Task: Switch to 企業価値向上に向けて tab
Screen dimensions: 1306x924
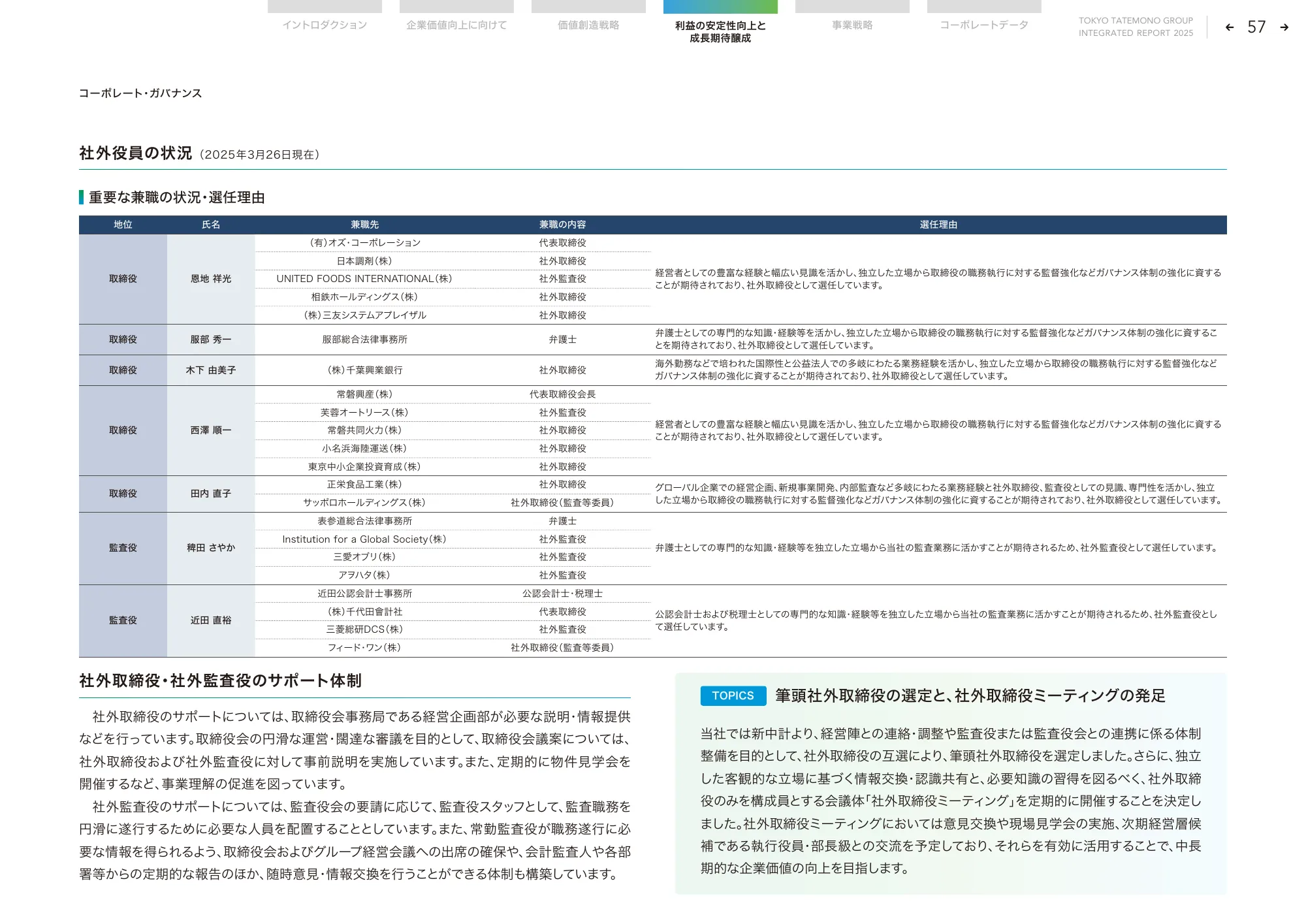Action: [x=456, y=25]
